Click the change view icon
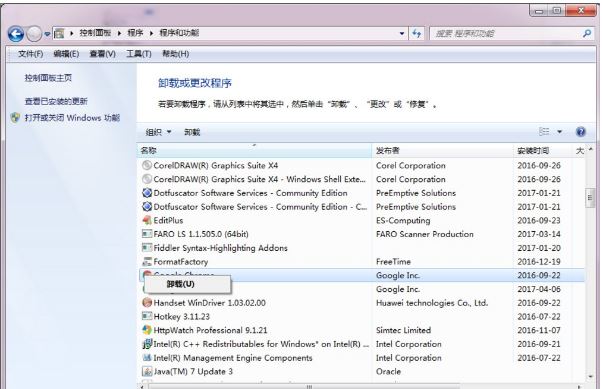Viewport: 602px width, 389px height. (x=544, y=132)
